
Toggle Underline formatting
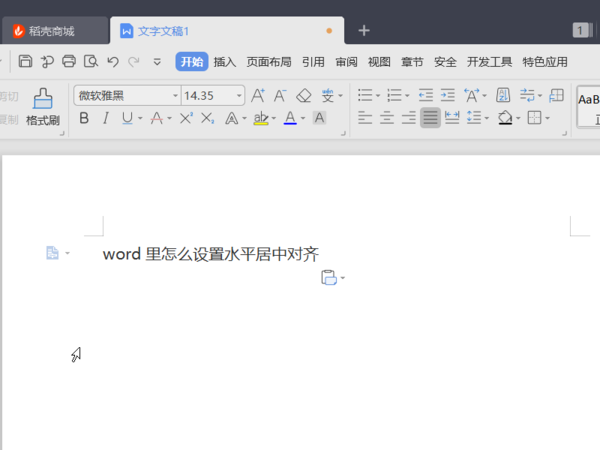coord(127,118)
